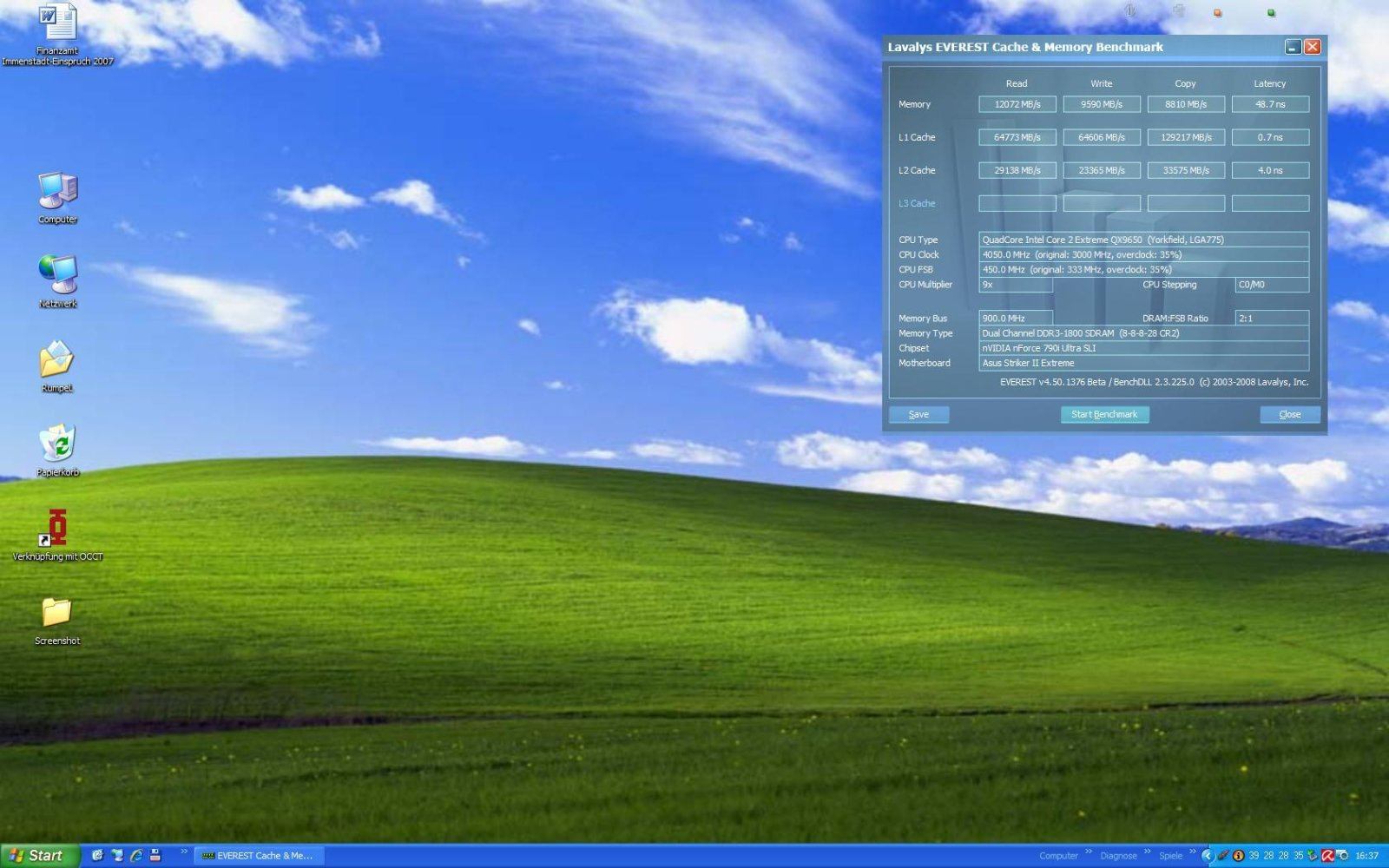The height and width of the screenshot is (868, 1389).
Task: Click Memory Read value 12072 MB/s
Action: (1017, 104)
